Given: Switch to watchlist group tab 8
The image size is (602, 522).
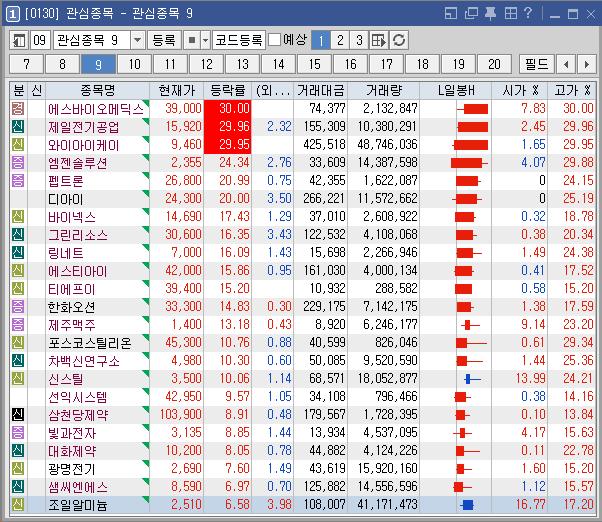Looking at the screenshot, I should pos(62,64).
